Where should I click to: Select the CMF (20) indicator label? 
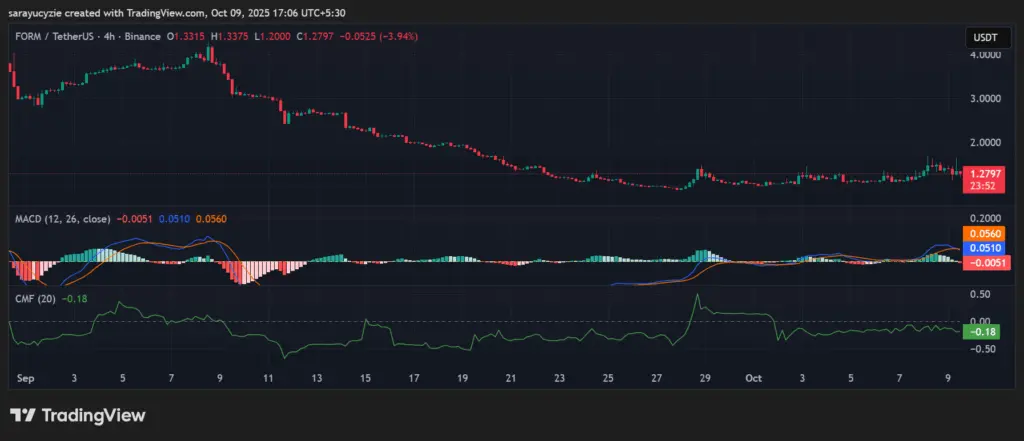(x=33, y=297)
